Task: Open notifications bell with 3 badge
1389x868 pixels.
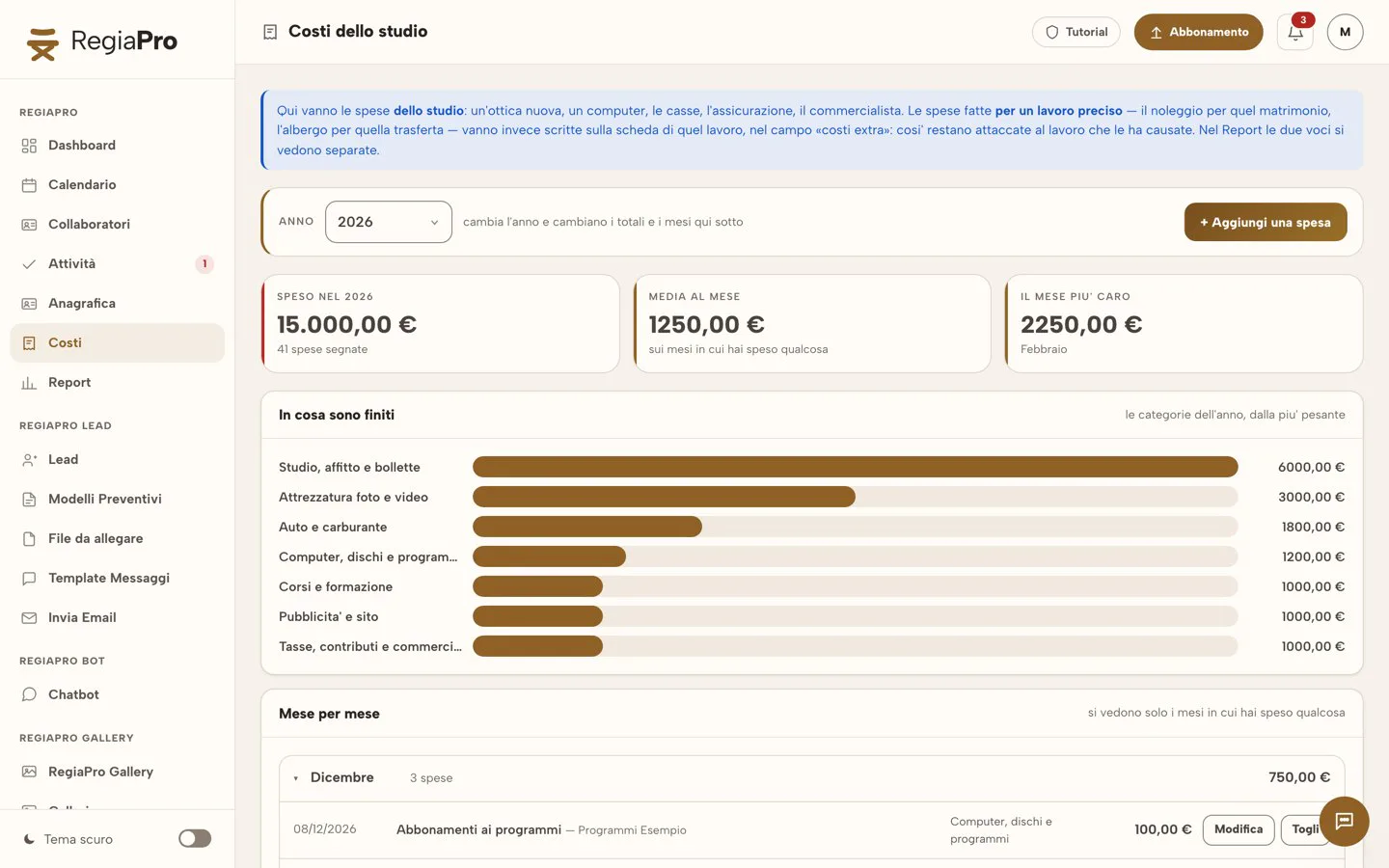Action: click(1295, 32)
